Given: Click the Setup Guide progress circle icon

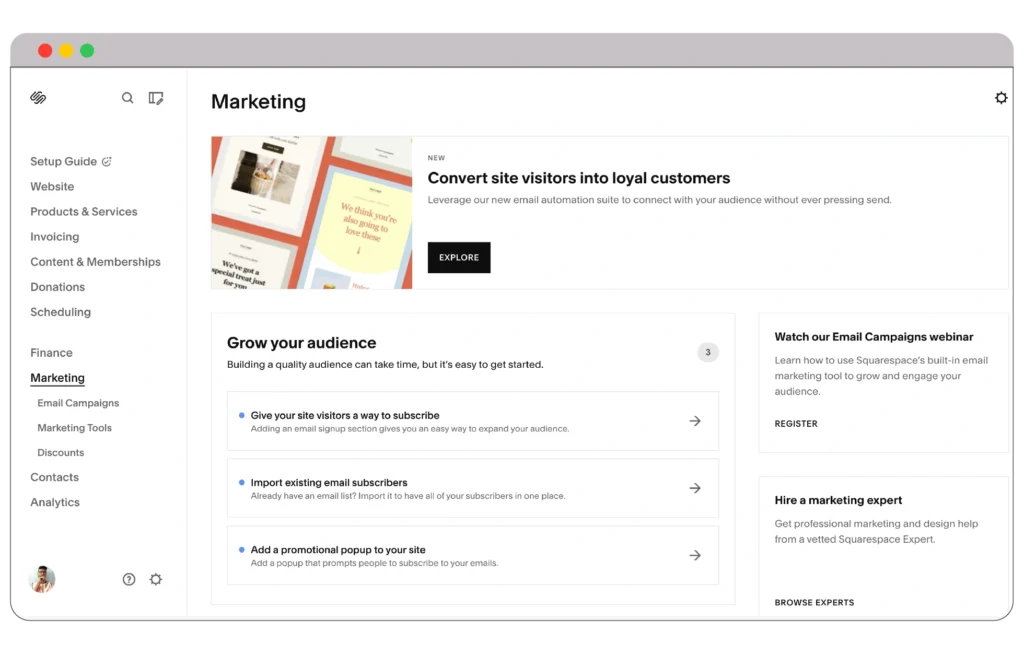Looking at the screenshot, I should point(107,160).
